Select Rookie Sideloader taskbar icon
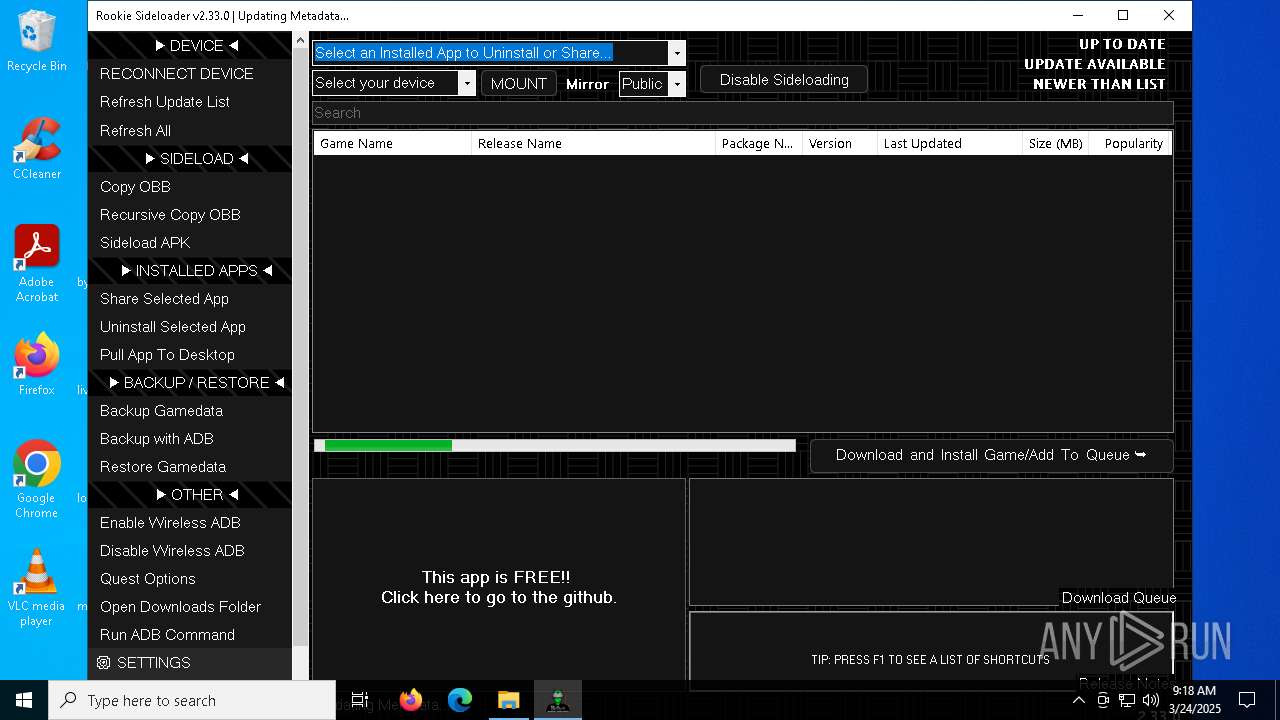 pyautogui.click(x=558, y=700)
